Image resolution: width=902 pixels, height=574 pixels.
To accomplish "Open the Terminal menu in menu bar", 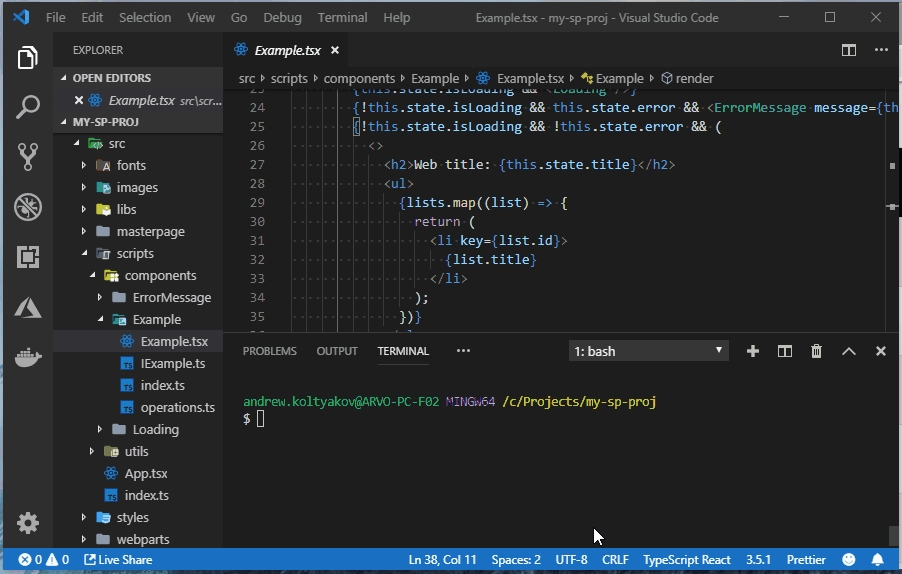I will 342,17.
